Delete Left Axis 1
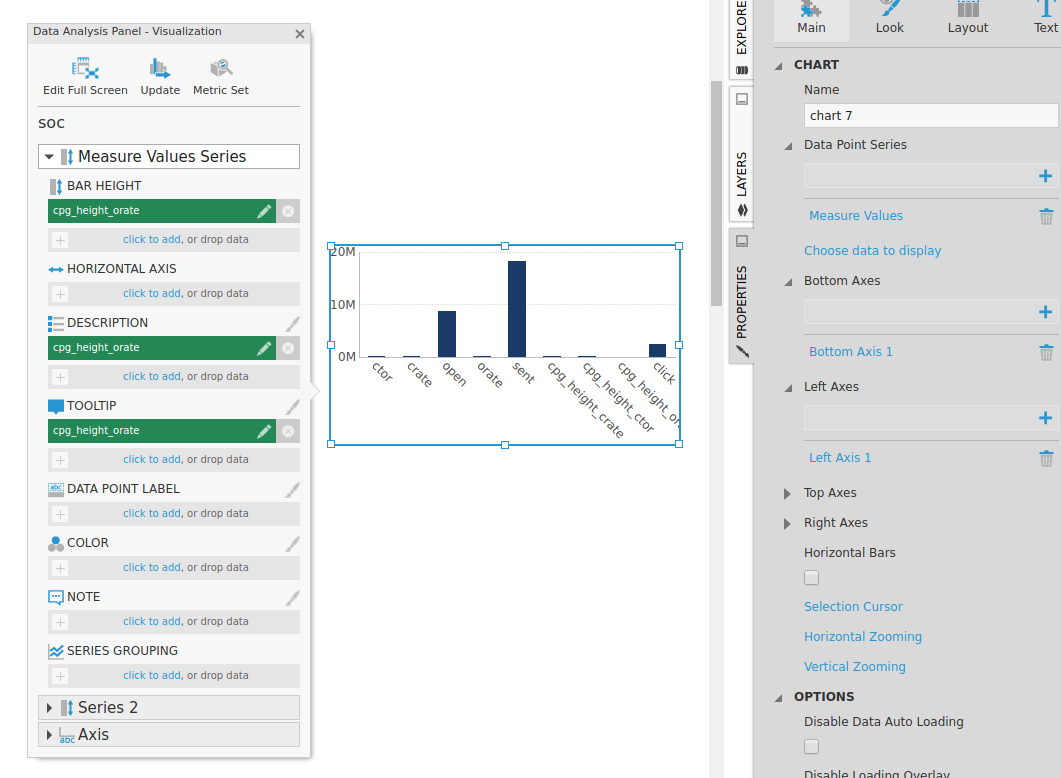The image size is (1061, 778). point(1046,459)
